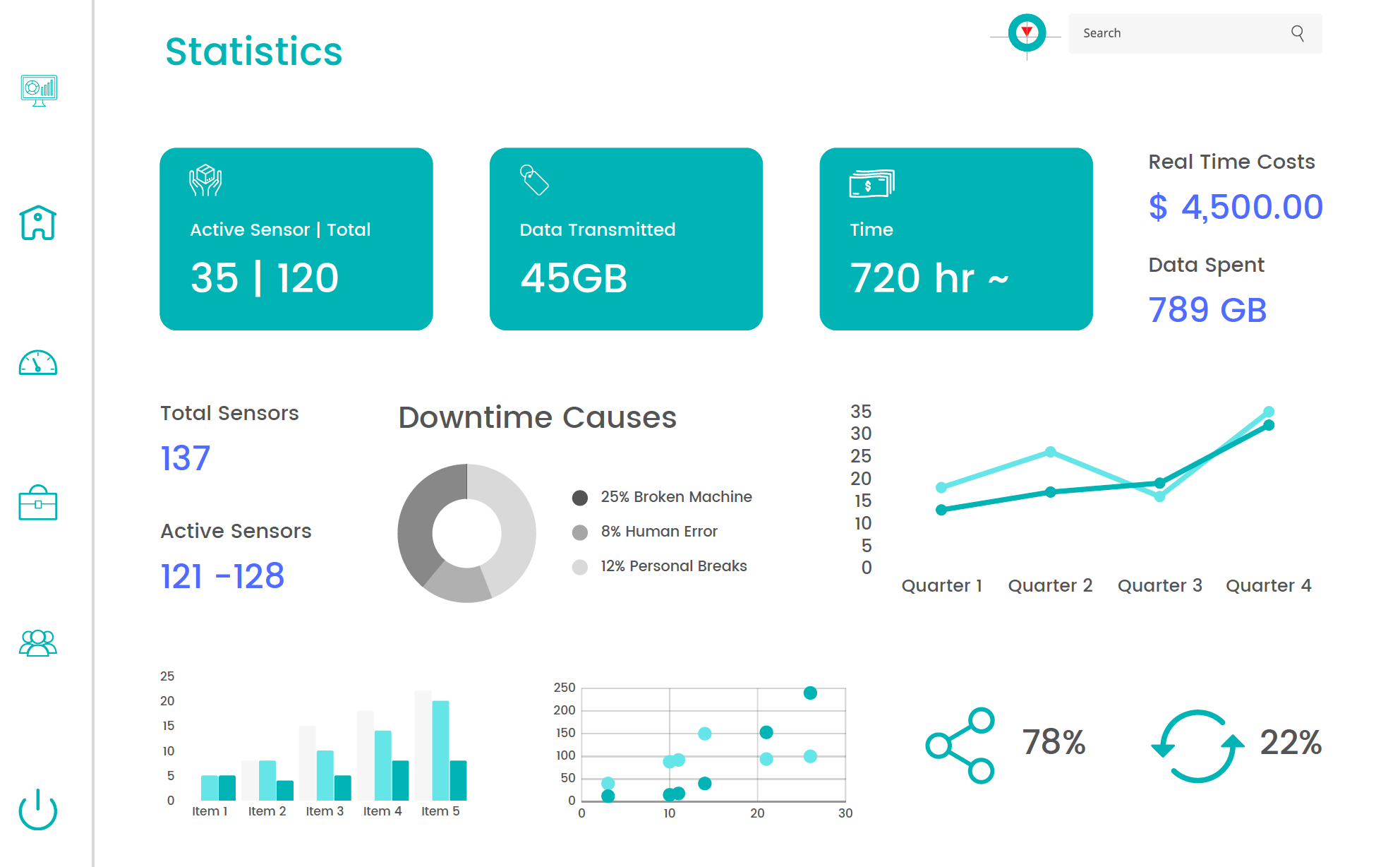The image size is (1400, 867).
Task: Click the money bills icon on Time card
Action: click(x=871, y=184)
